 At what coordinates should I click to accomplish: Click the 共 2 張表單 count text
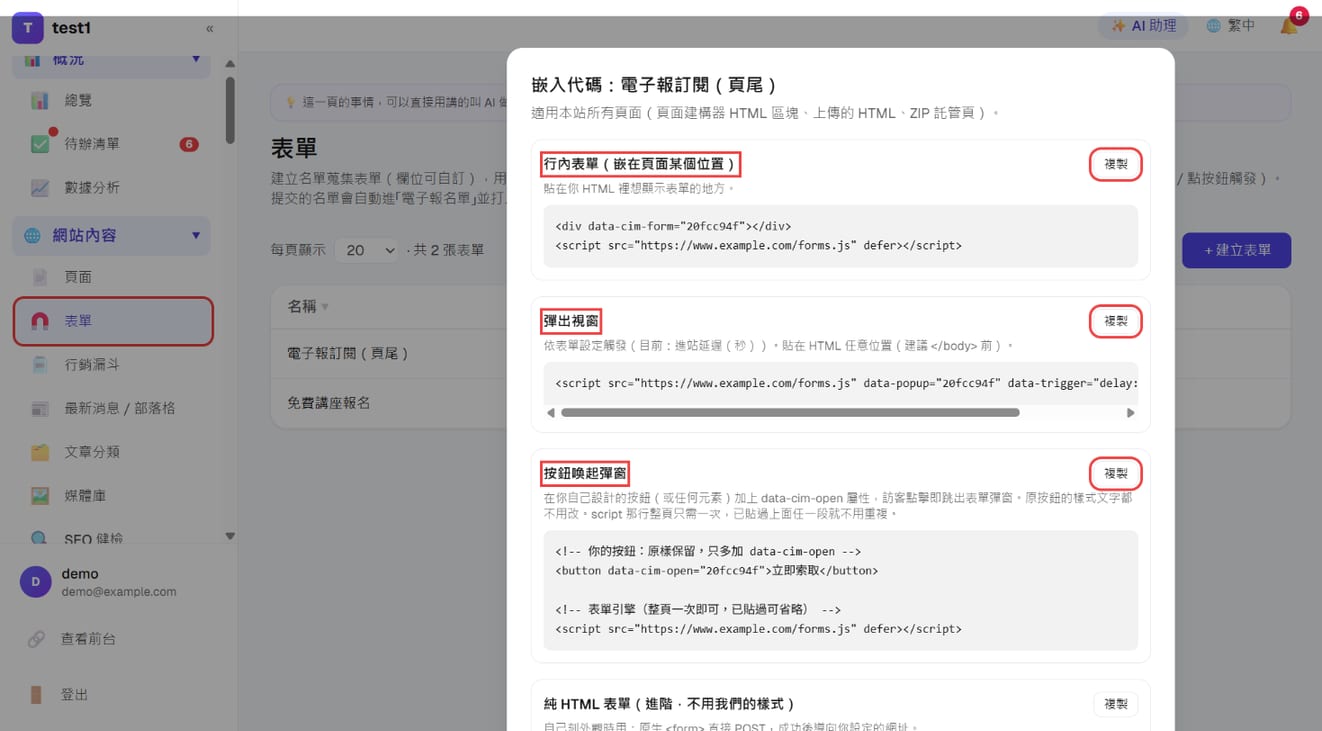point(449,250)
